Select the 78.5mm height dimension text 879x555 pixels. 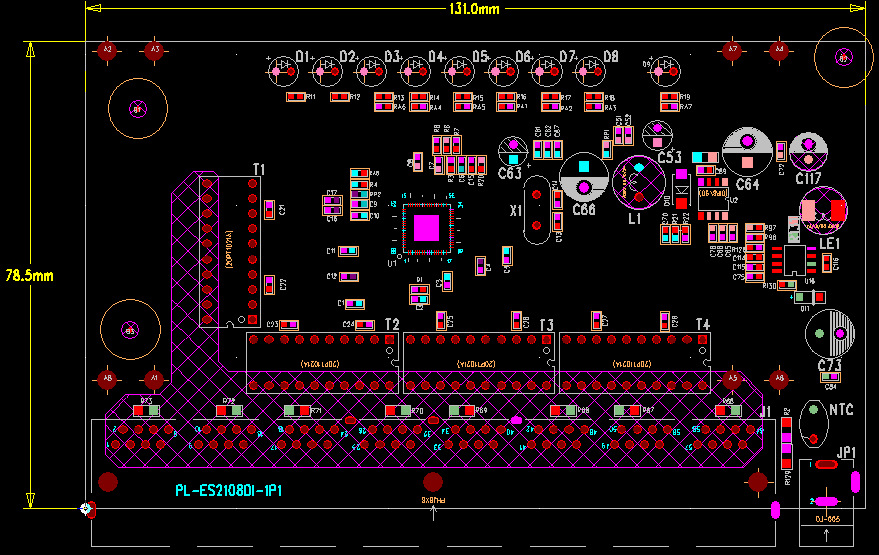click(29, 274)
